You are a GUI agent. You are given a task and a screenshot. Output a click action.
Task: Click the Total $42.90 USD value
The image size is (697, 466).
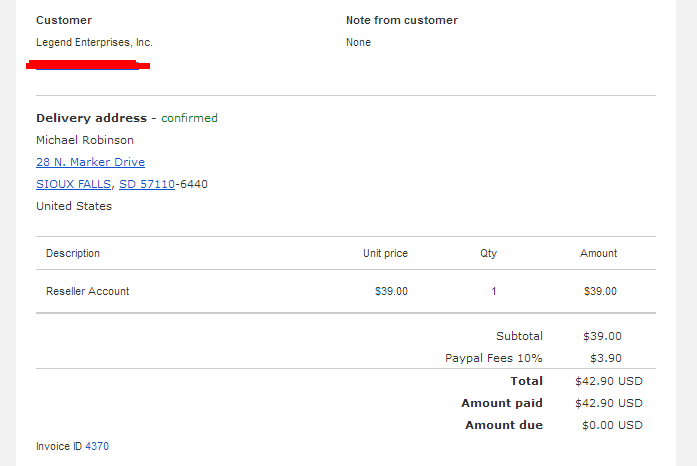tap(609, 381)
